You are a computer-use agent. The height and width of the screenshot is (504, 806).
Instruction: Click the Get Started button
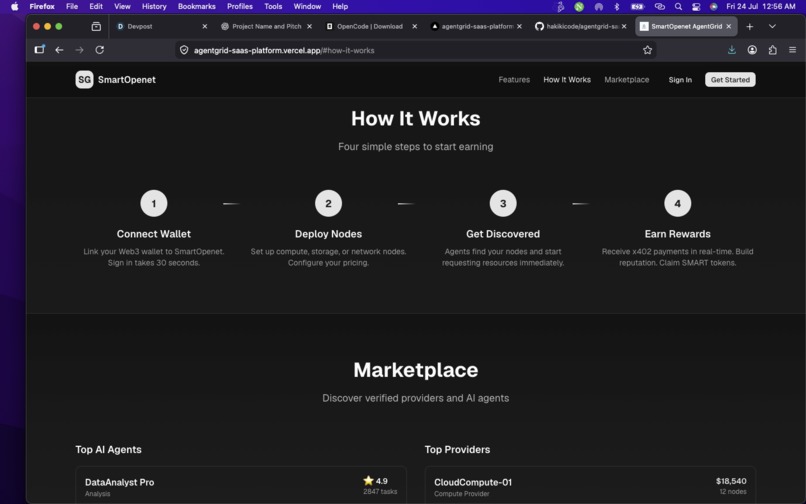tap(730, 80)
